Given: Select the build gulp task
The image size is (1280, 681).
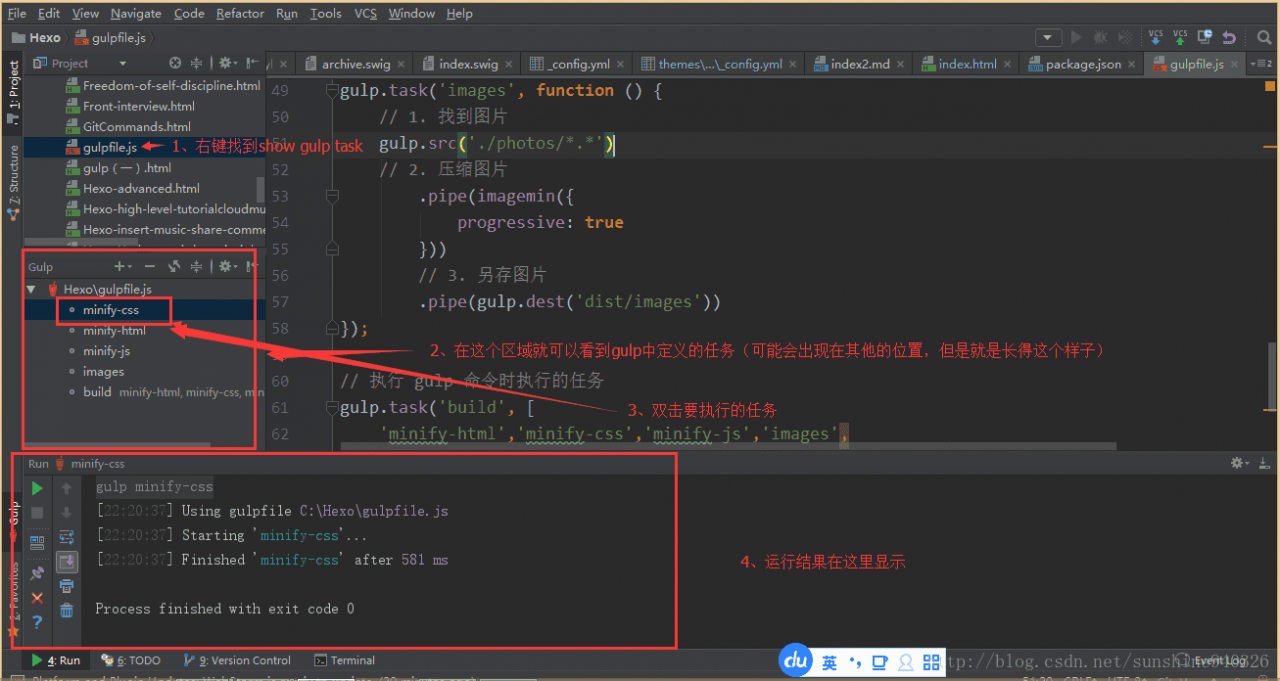Looking at the screenshot, I should point(97,392).
